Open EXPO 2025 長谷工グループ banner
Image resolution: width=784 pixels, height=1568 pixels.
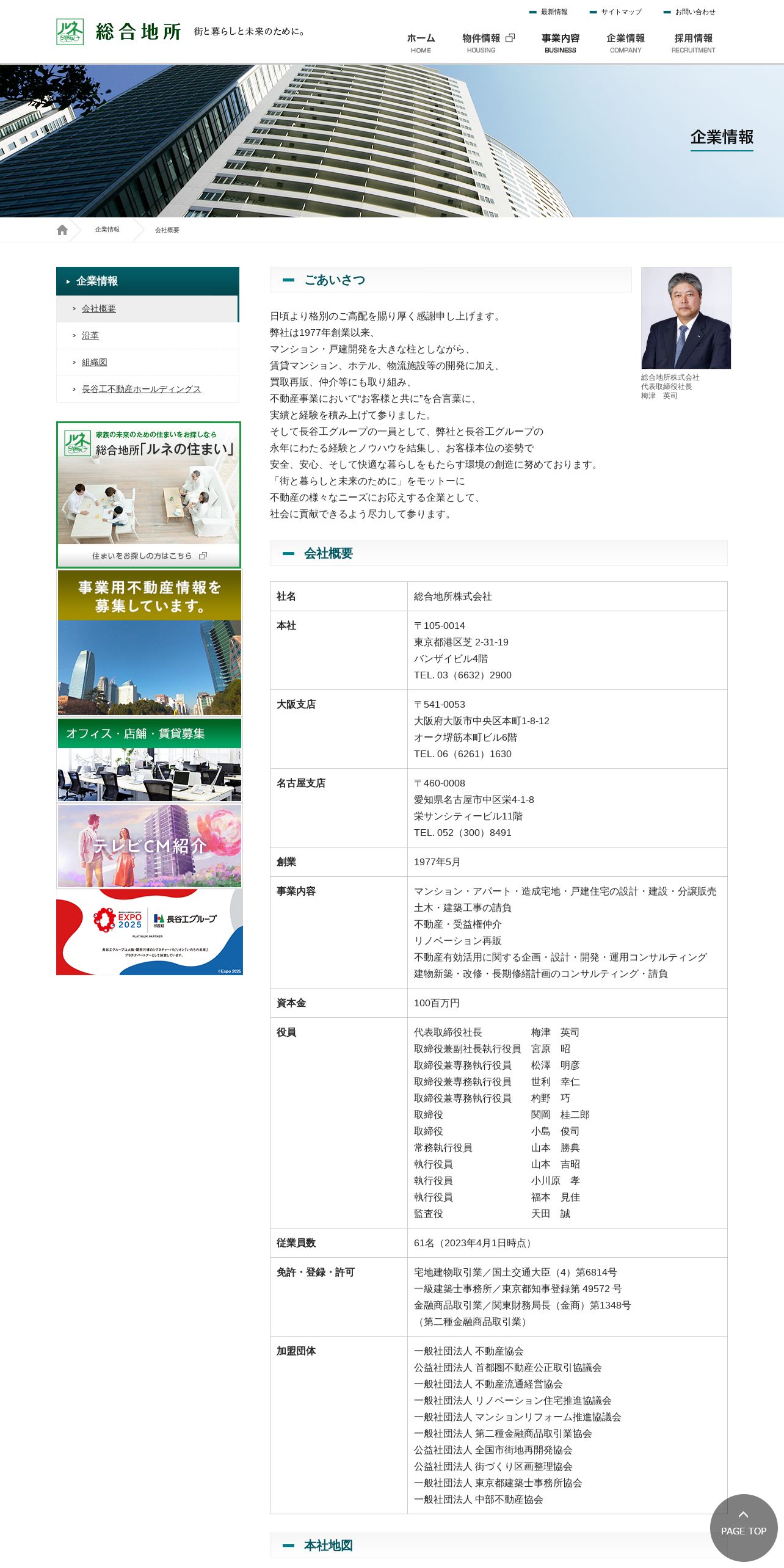click(x=150, y=932)
